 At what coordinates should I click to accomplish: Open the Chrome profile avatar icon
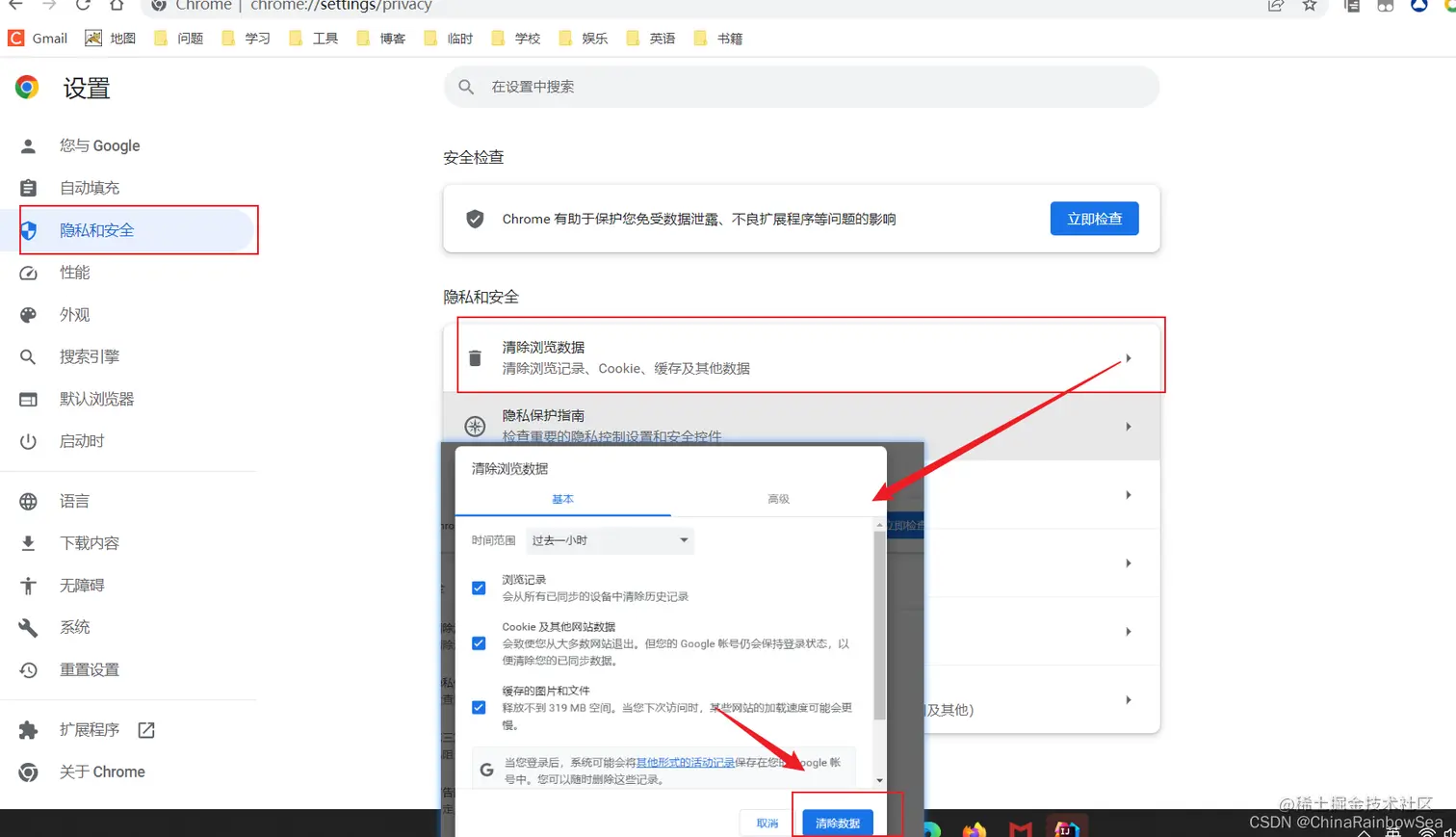point(1418,7)
